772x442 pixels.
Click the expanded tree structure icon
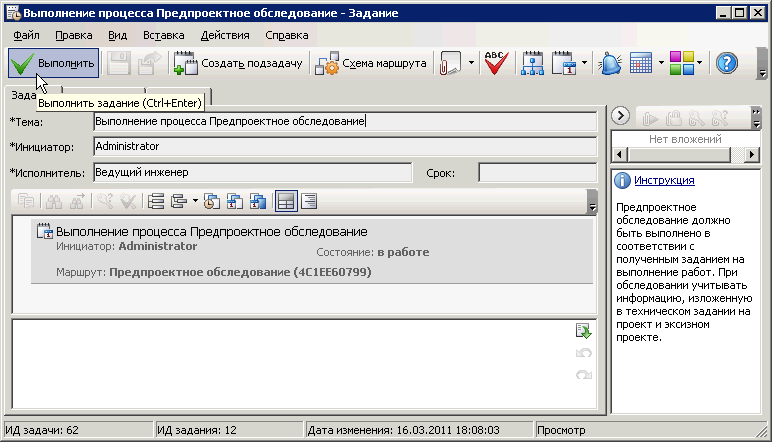tap(179, 201)
